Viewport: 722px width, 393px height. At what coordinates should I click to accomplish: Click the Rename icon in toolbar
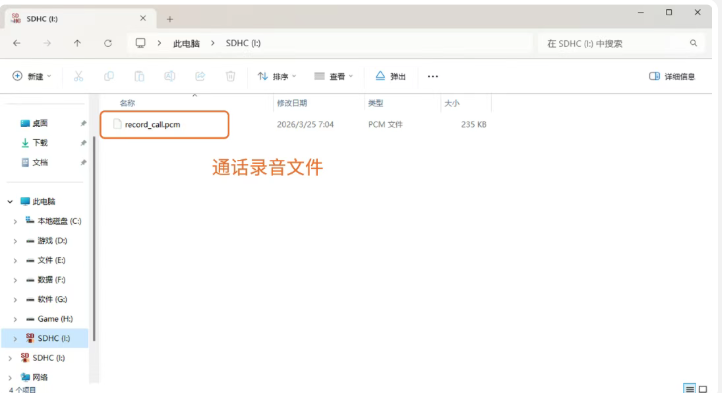[x=169, y=76]
